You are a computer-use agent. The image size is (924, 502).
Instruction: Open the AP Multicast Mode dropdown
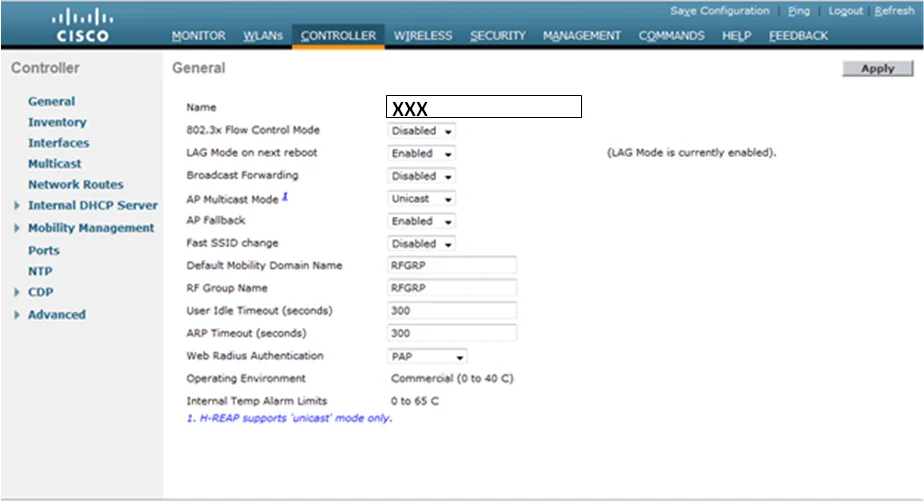pos(421,199)
